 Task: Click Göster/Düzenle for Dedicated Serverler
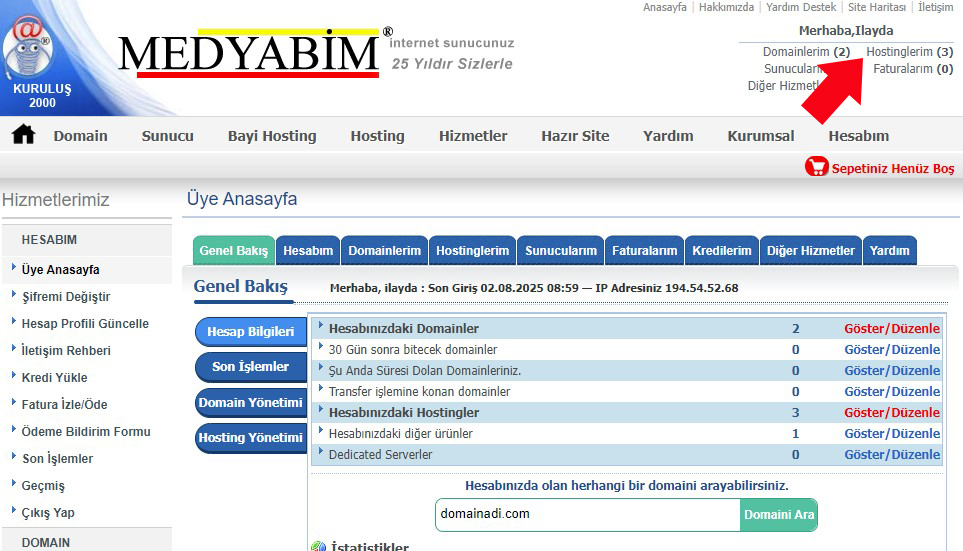coord(892,455)
